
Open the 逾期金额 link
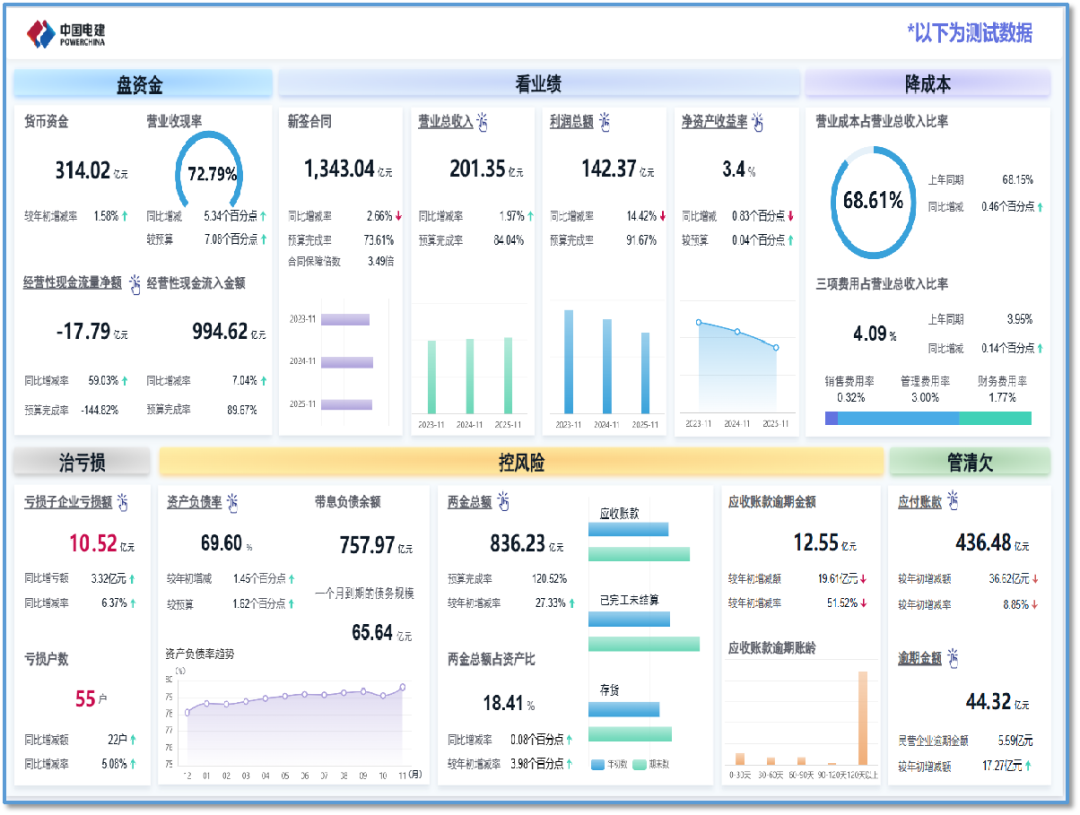920,658
